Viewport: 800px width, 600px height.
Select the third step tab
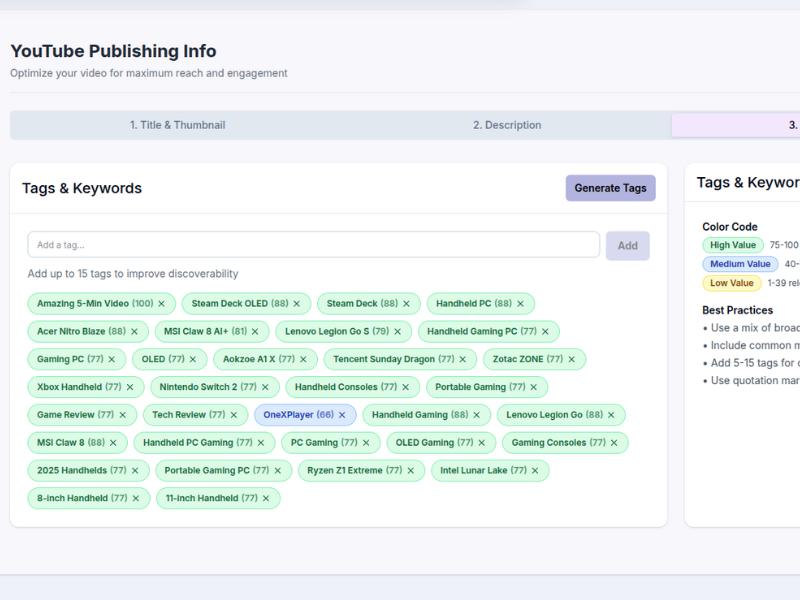[736, 125]
